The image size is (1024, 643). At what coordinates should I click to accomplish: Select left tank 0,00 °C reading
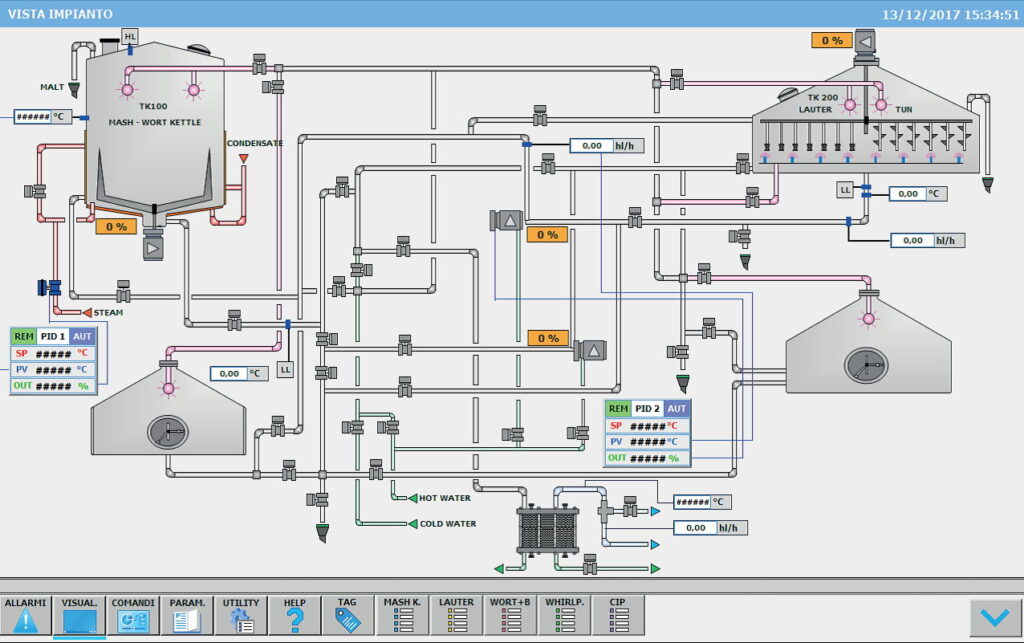click(x=239, y=374)
